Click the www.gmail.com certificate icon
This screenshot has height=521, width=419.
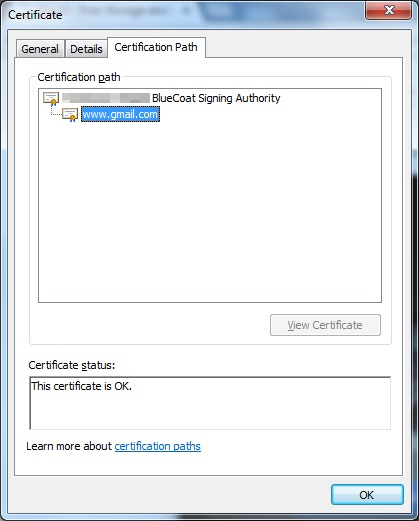pos(70,115)
